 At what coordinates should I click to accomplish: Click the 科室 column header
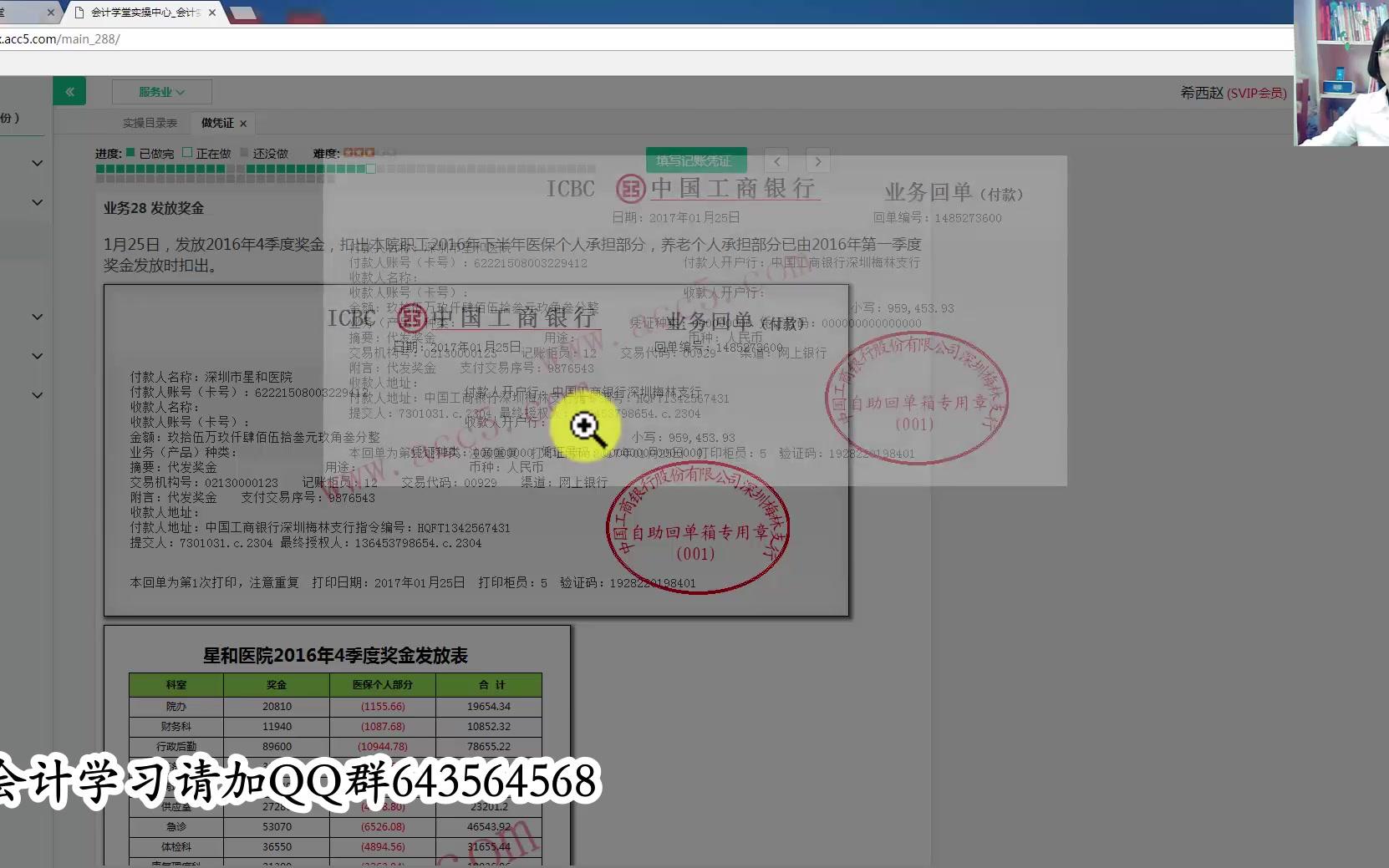pos(176,685)
